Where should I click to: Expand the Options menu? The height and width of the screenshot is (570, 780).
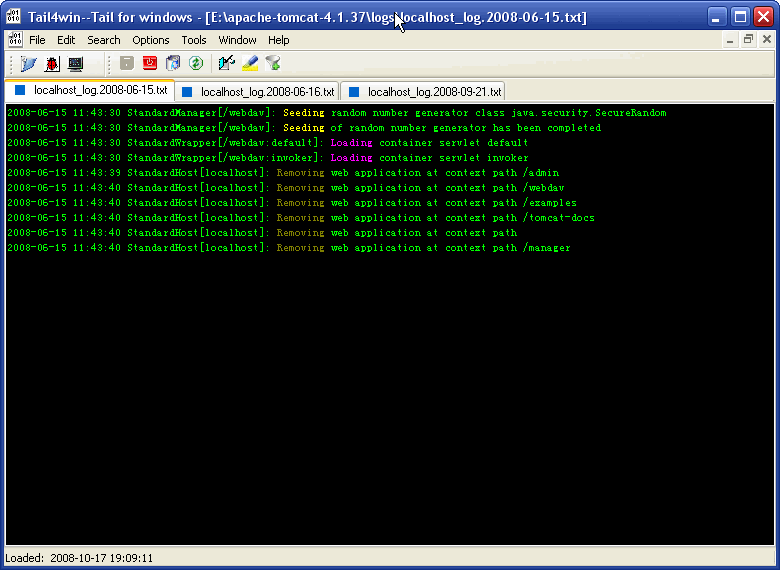click(x=151, y=40)
